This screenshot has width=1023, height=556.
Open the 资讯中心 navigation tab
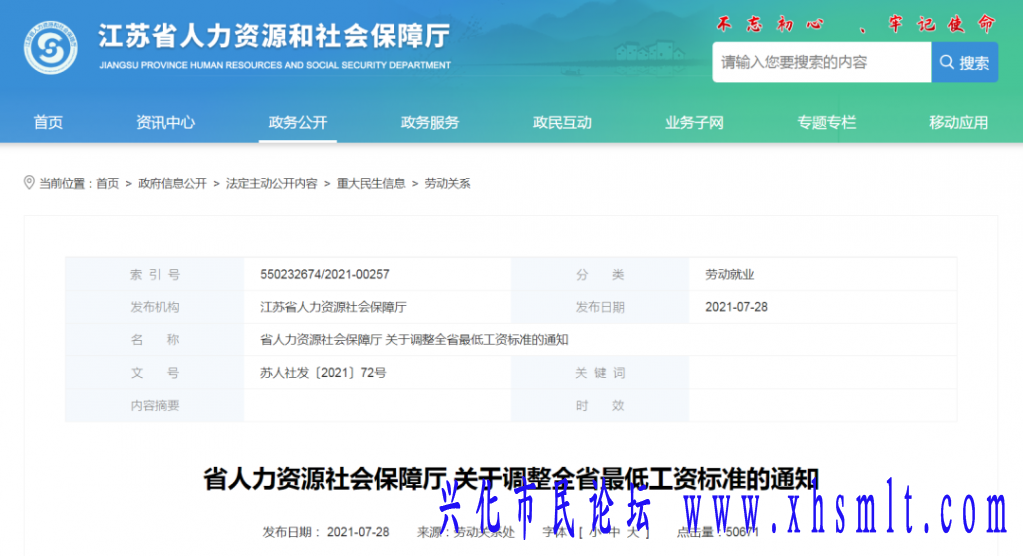[165, 122]
